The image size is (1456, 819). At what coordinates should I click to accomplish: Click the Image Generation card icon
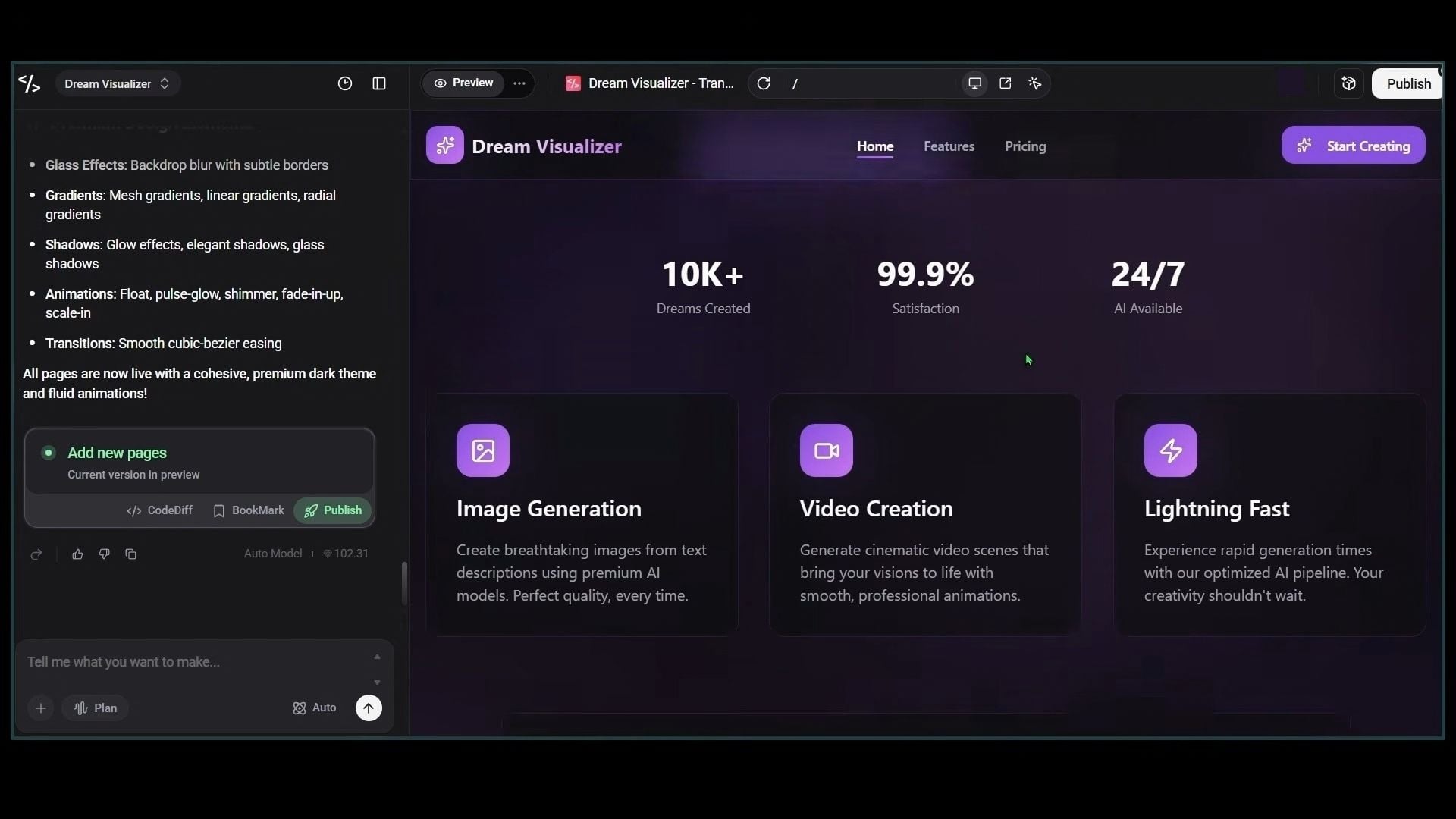coord(483,450)
